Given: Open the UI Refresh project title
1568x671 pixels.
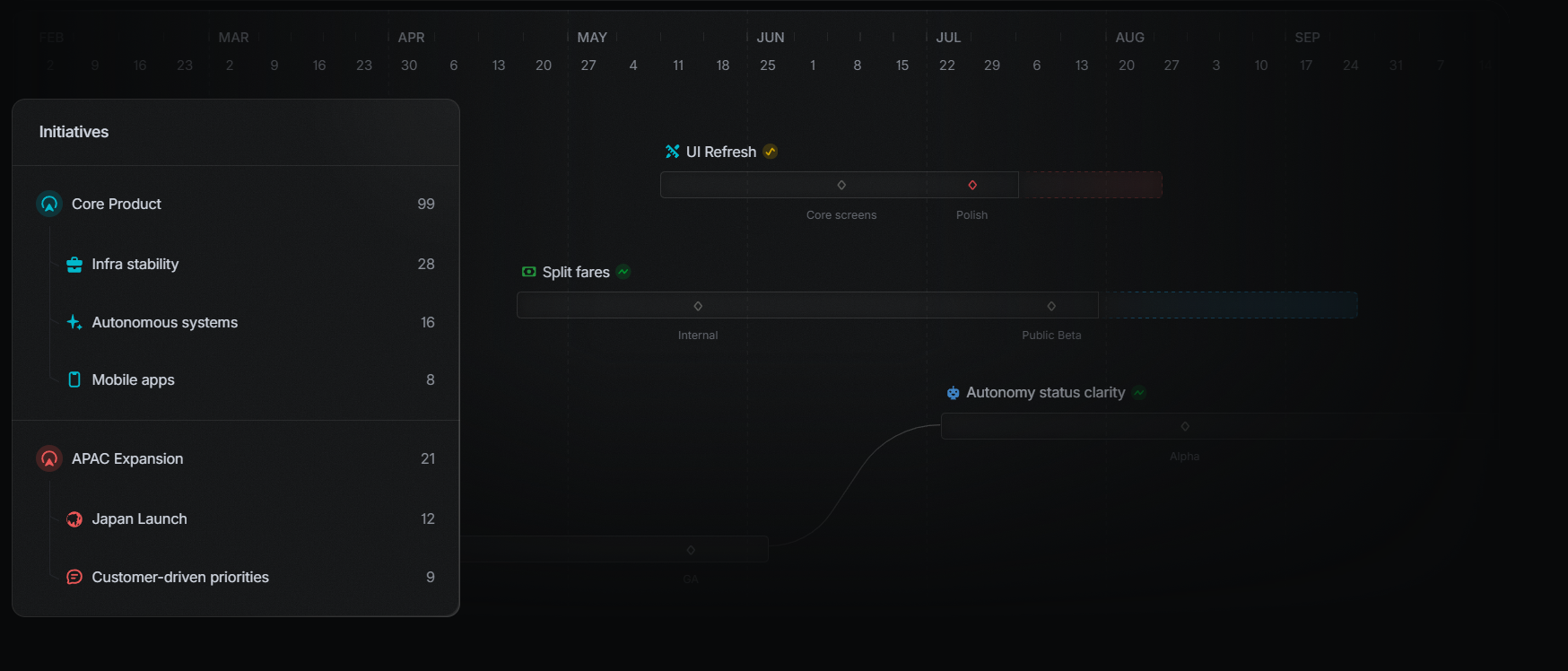Looking at the screenshot, I should pos(721,152).
